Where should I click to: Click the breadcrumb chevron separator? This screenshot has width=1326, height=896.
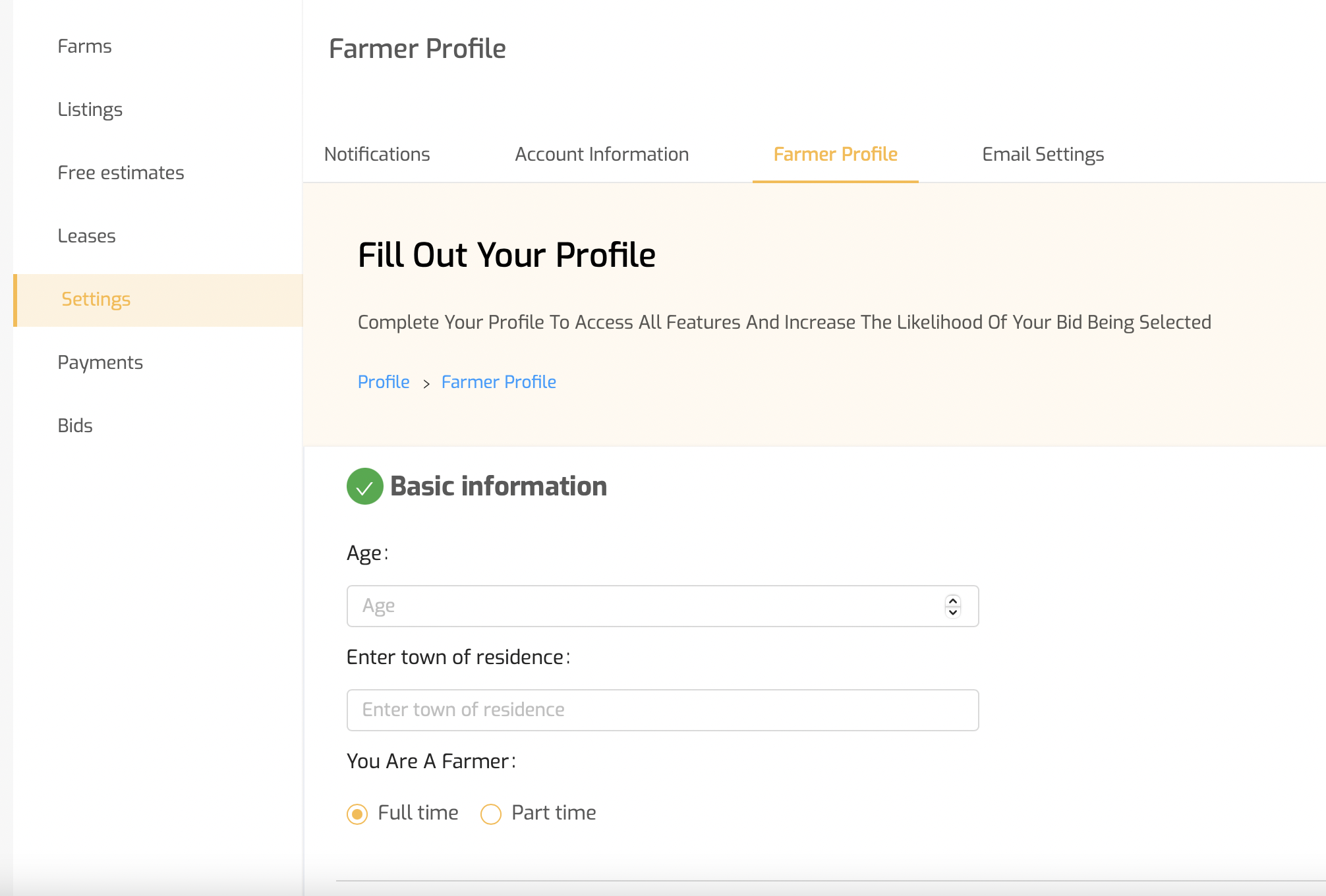tap(426, 383)
